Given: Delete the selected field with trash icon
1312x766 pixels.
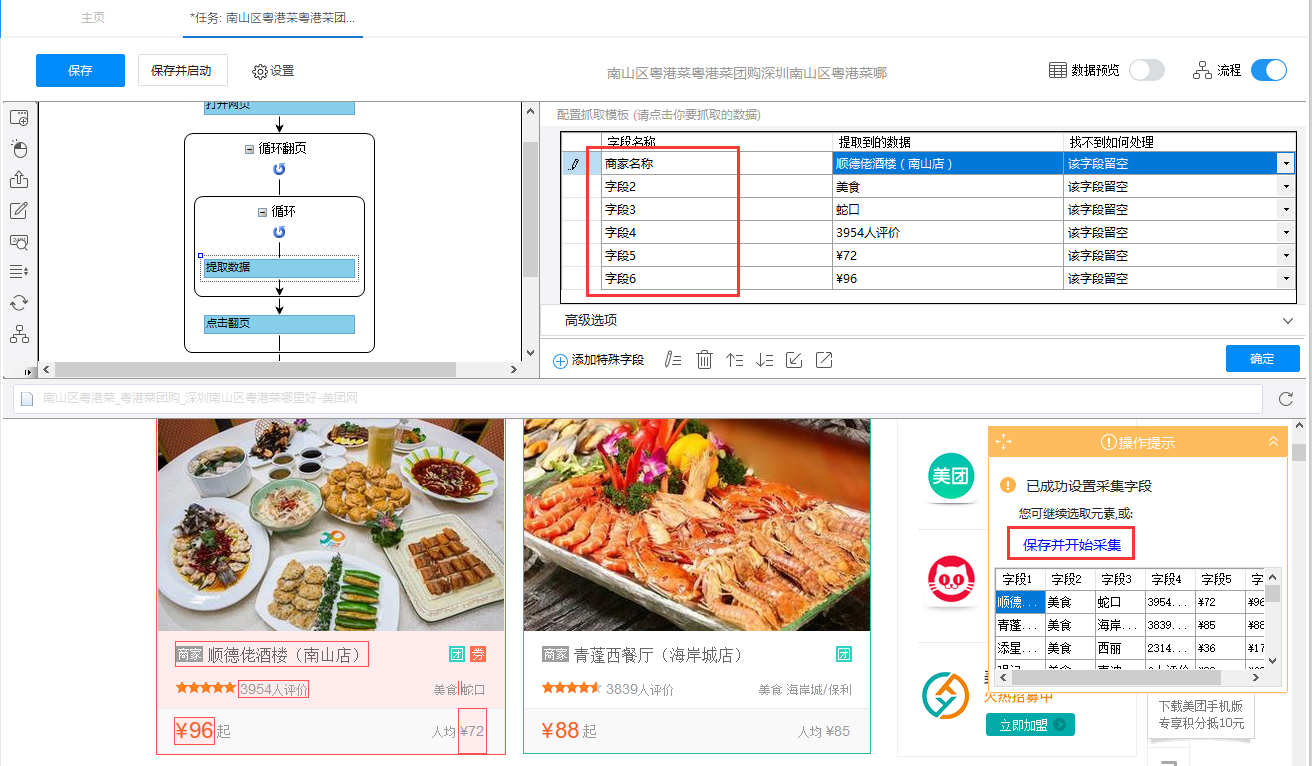Looking at the screenshot, I should [704, 360].
